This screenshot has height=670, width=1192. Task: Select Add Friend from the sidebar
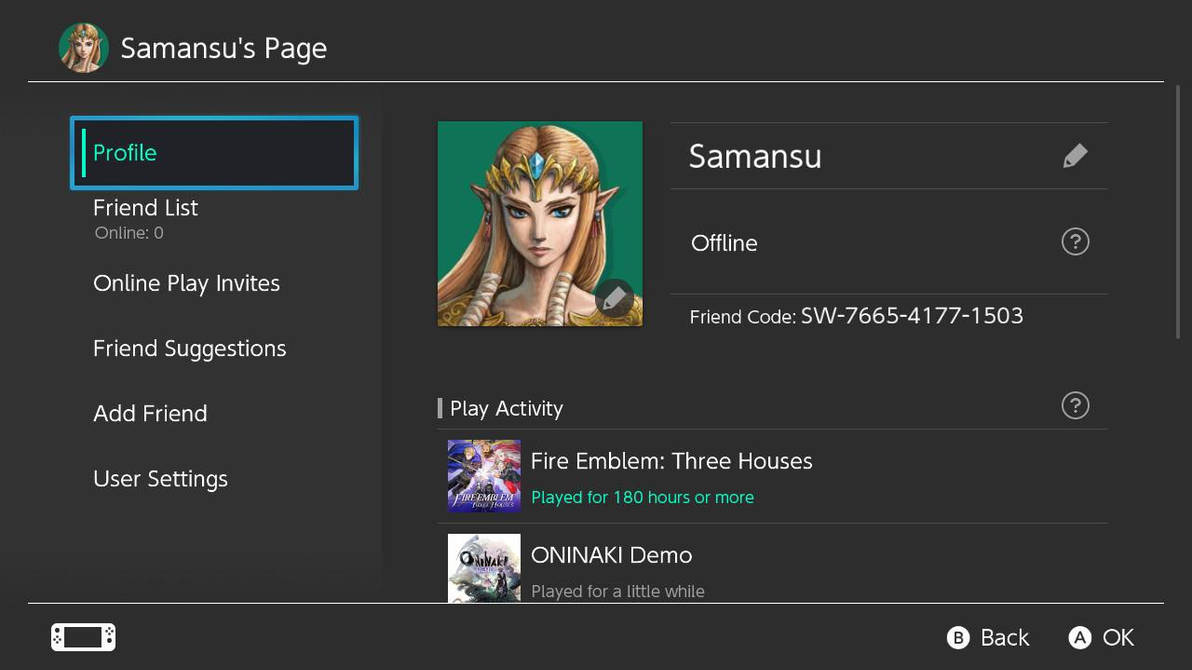point(150,414)
